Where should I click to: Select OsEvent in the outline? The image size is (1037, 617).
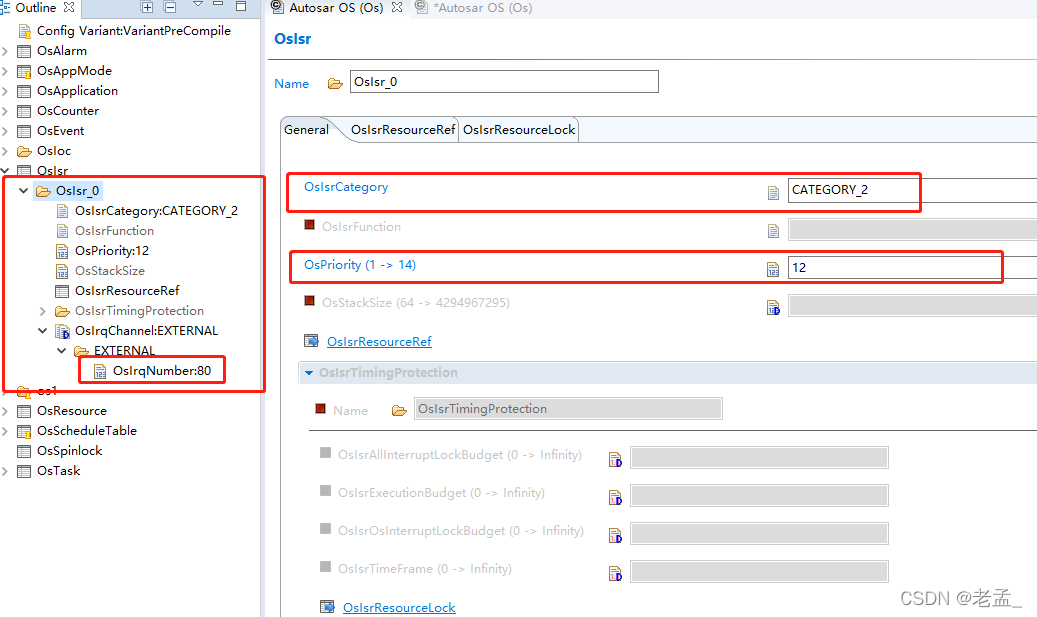point(60,131)
